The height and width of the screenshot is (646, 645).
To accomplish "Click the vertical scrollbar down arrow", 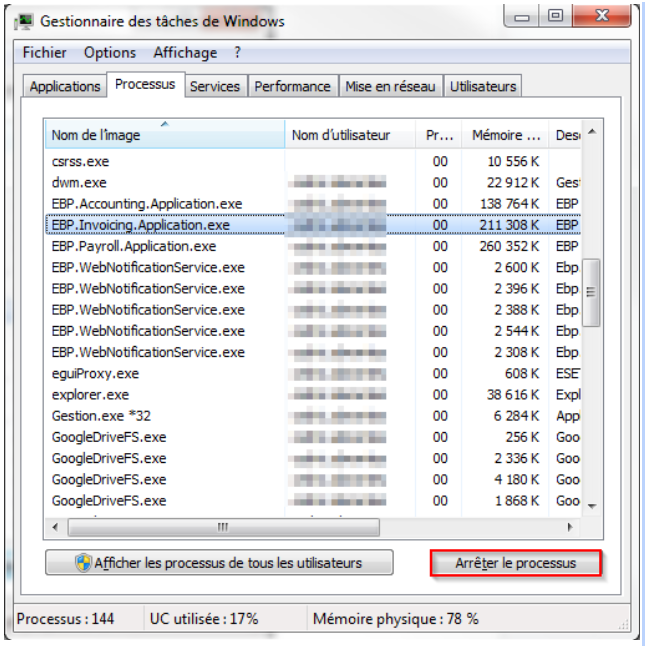I will point(592,506).
